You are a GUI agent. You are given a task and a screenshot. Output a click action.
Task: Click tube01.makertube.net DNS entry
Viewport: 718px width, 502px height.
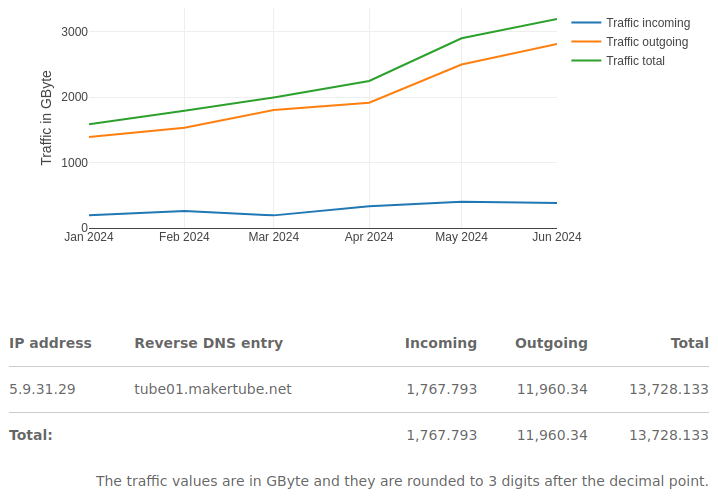pos(213,389)
